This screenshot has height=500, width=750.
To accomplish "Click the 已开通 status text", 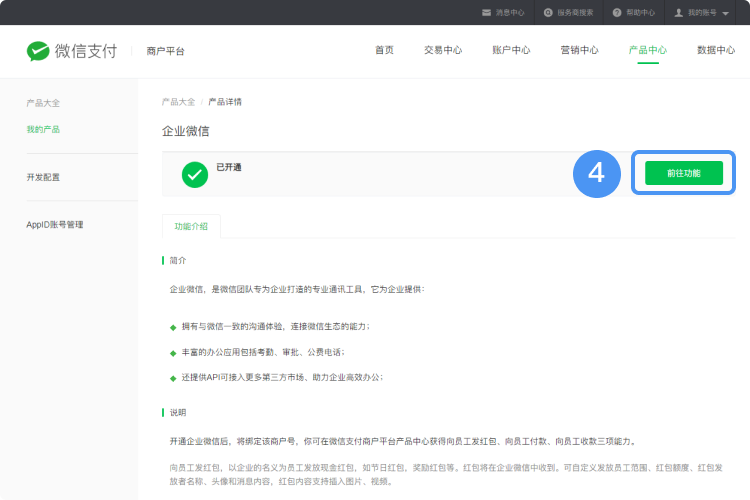I will 229,167.
